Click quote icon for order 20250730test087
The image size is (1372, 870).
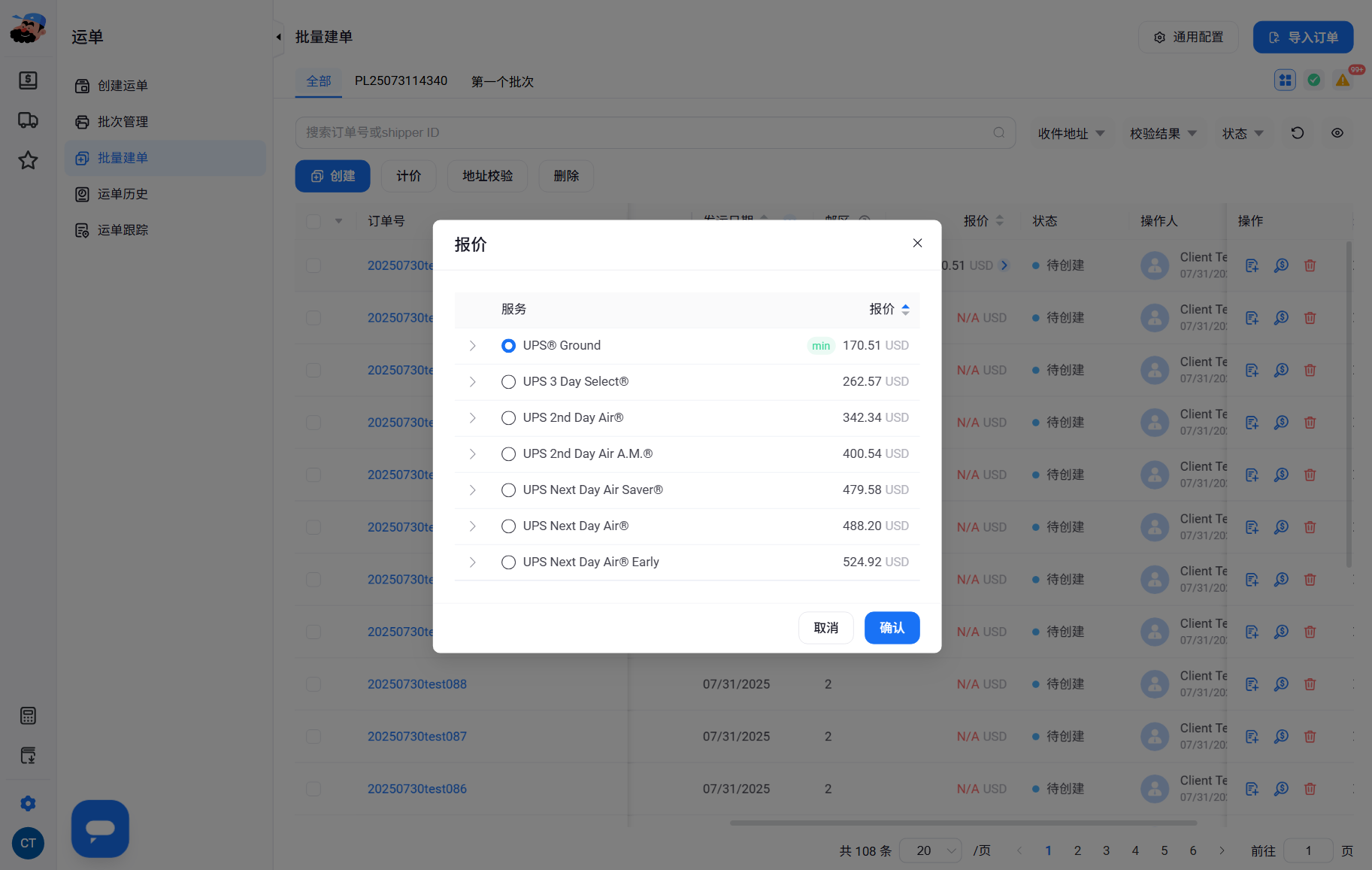1281,737
